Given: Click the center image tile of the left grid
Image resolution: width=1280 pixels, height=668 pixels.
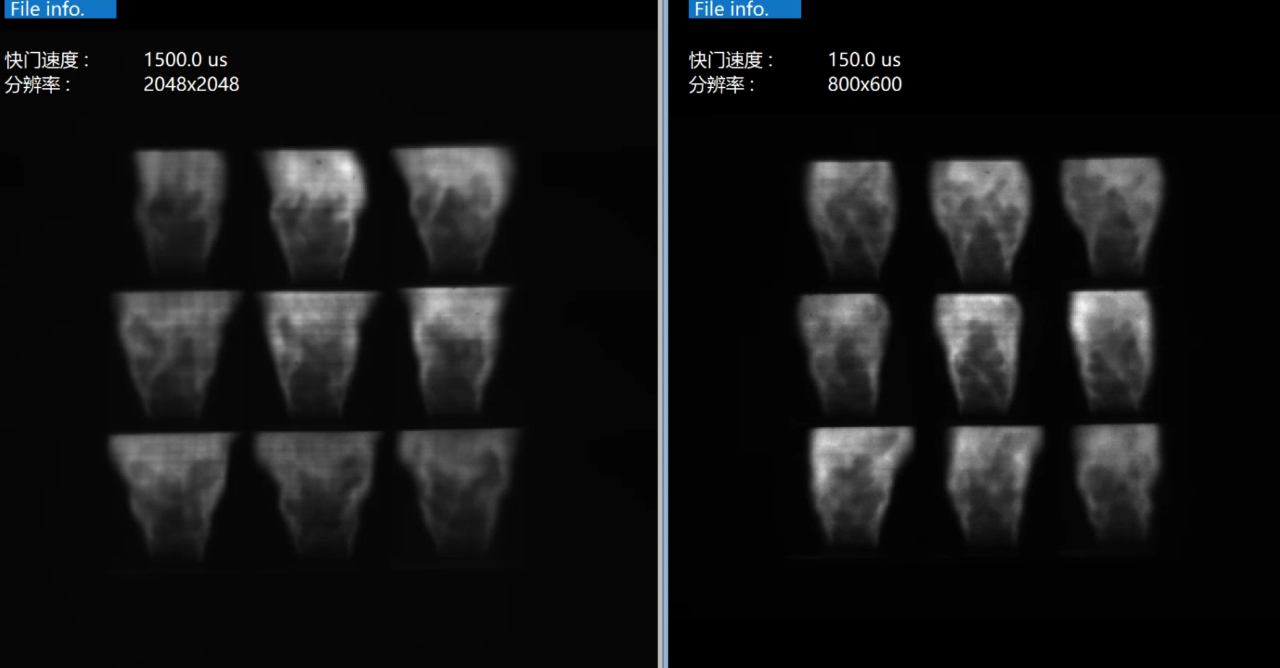Looking at the screenshot, I should pyautogui.click(x=317, y=352).
